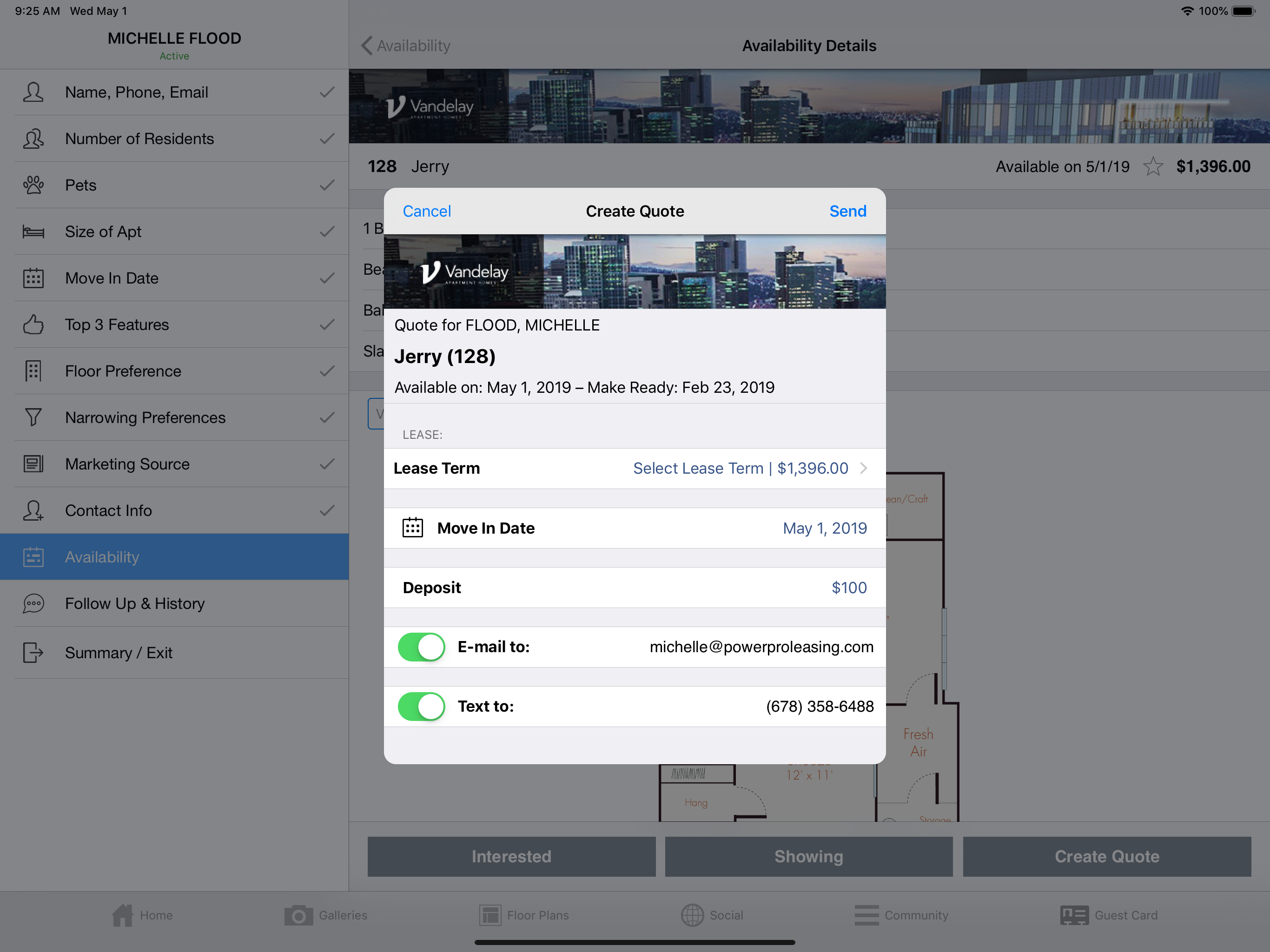This screenshot has height=952, width=1270.
Task: Click the Contact Info person-plus icon
Action: pyautogui.click(x=33, y=510)
